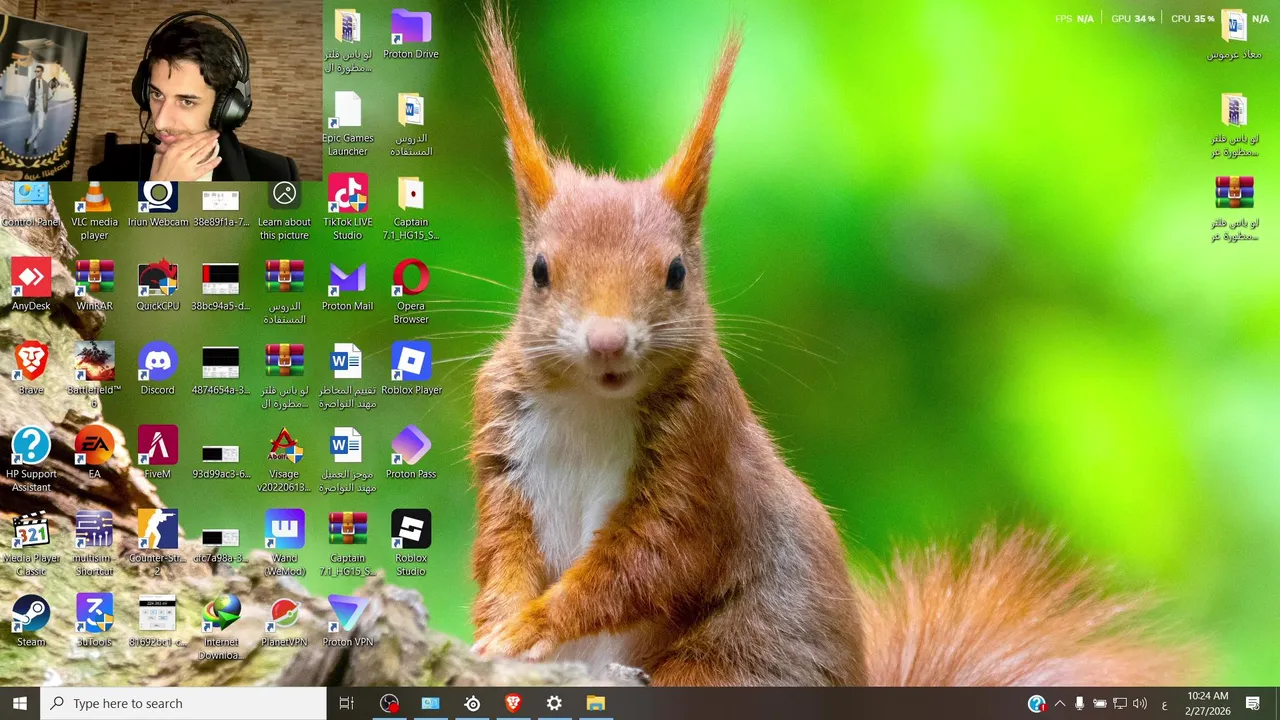Click the HP help tray icon
Screen dimensions: 1280x720
1037,703
